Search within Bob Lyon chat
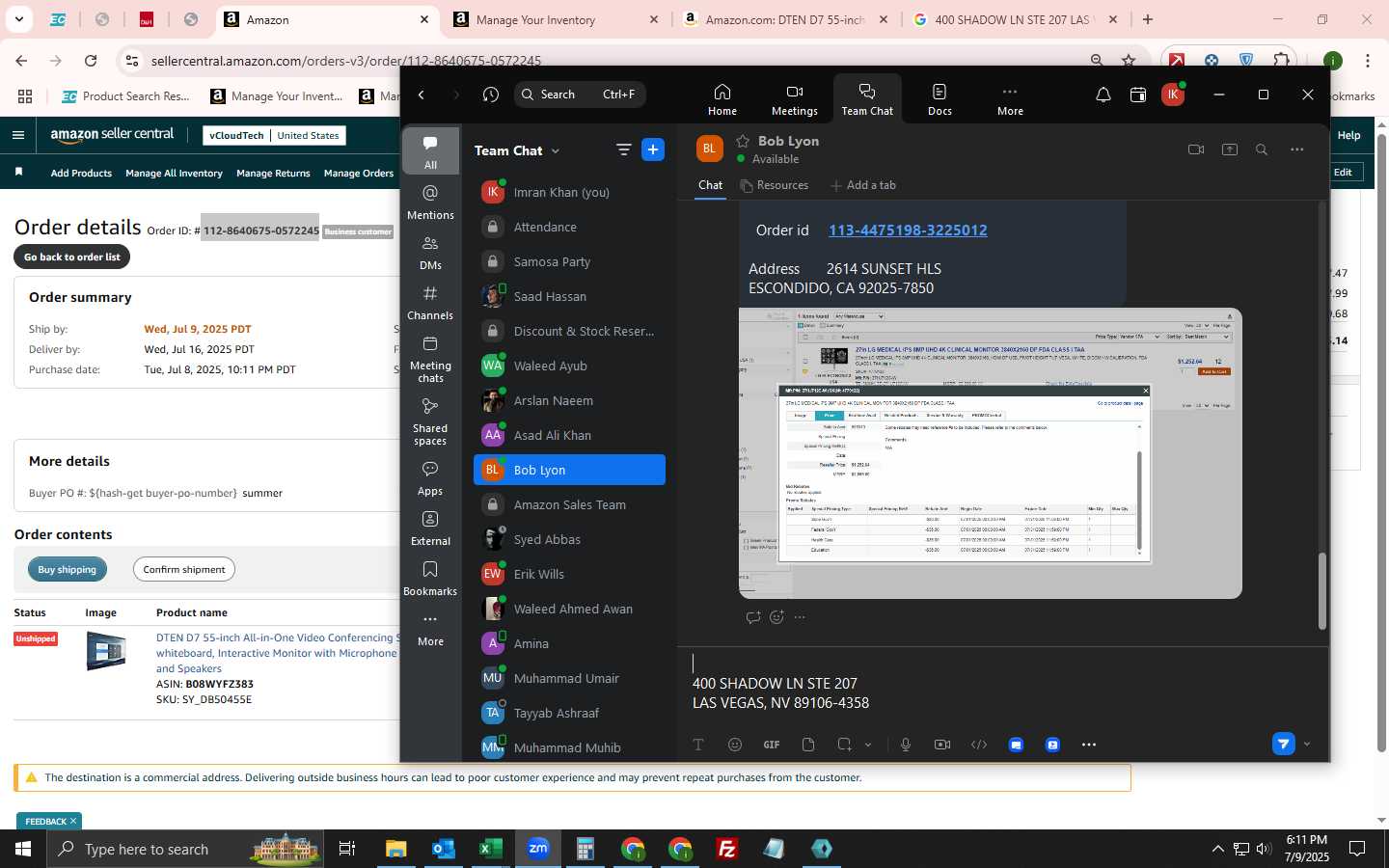This screenshot has height=868, width=1389. (1262, 149)
